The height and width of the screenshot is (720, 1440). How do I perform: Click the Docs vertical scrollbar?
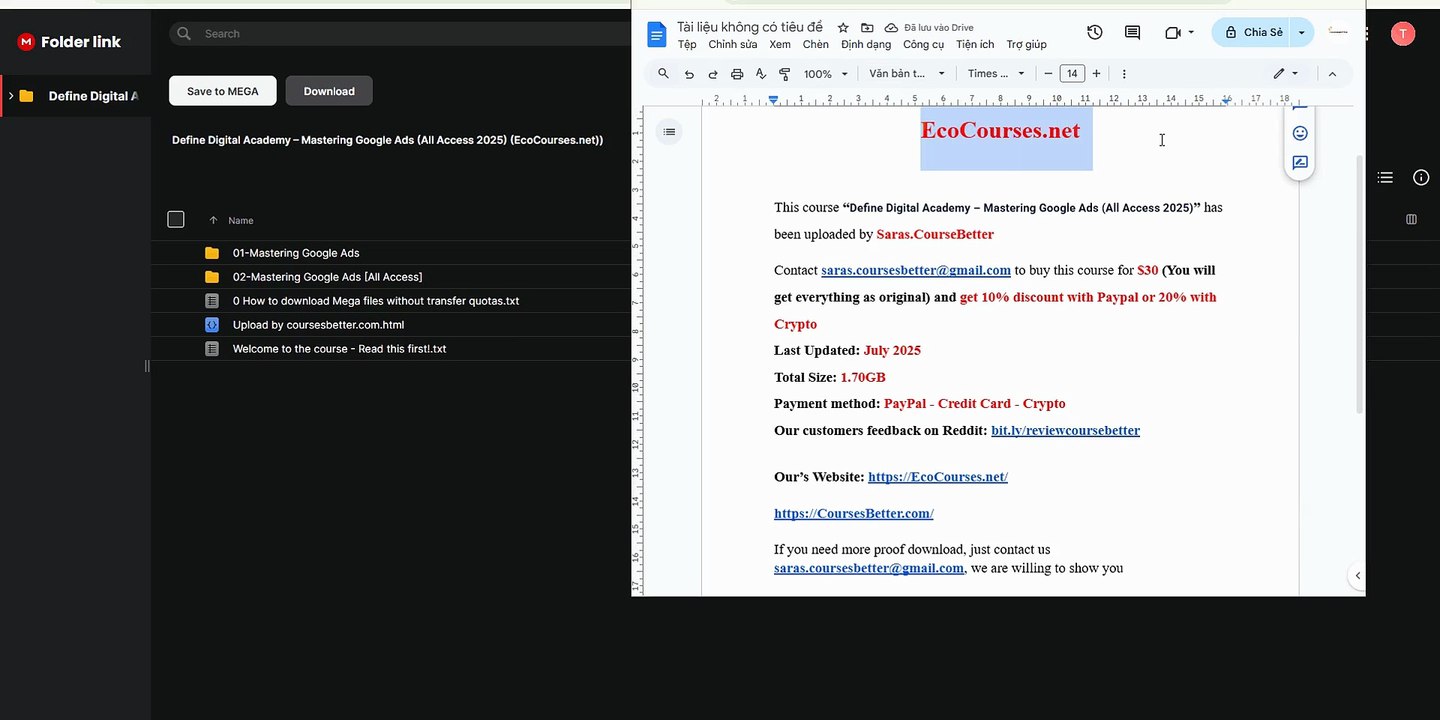(1358, 285)
